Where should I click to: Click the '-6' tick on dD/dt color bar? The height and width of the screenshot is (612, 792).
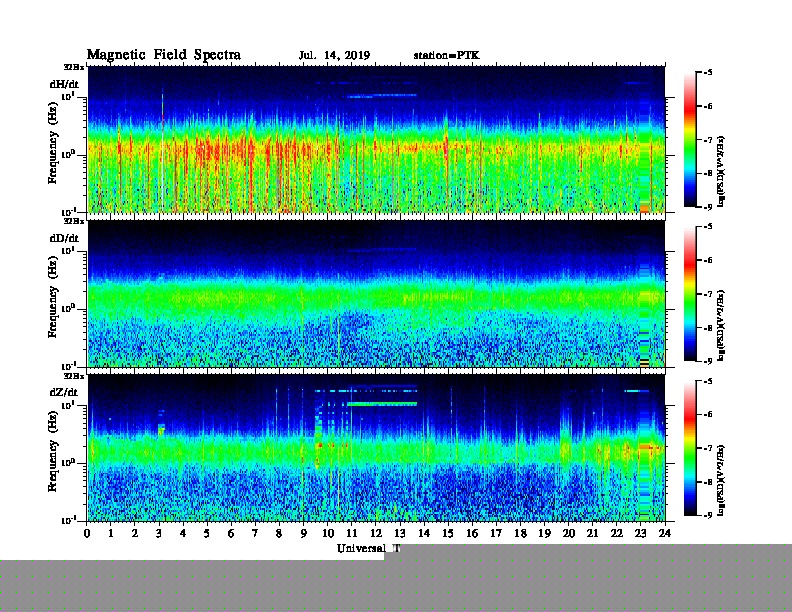pos(708,261)
